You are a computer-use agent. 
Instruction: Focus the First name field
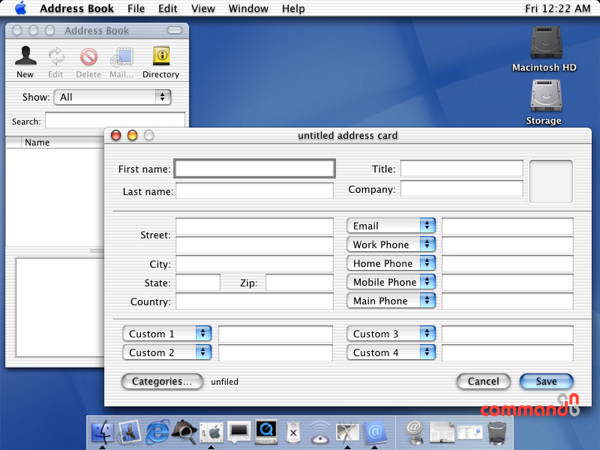pyautogui.click(x=255, y=169)
